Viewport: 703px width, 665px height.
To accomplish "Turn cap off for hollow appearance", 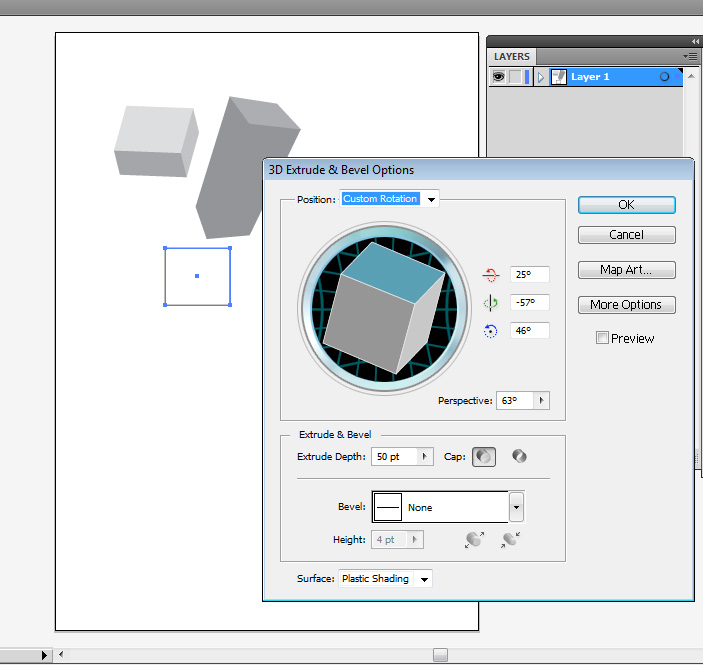I will tap(519, 457).
